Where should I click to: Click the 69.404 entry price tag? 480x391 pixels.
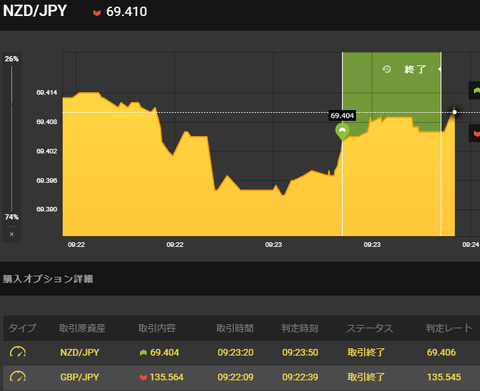point(342,116)
